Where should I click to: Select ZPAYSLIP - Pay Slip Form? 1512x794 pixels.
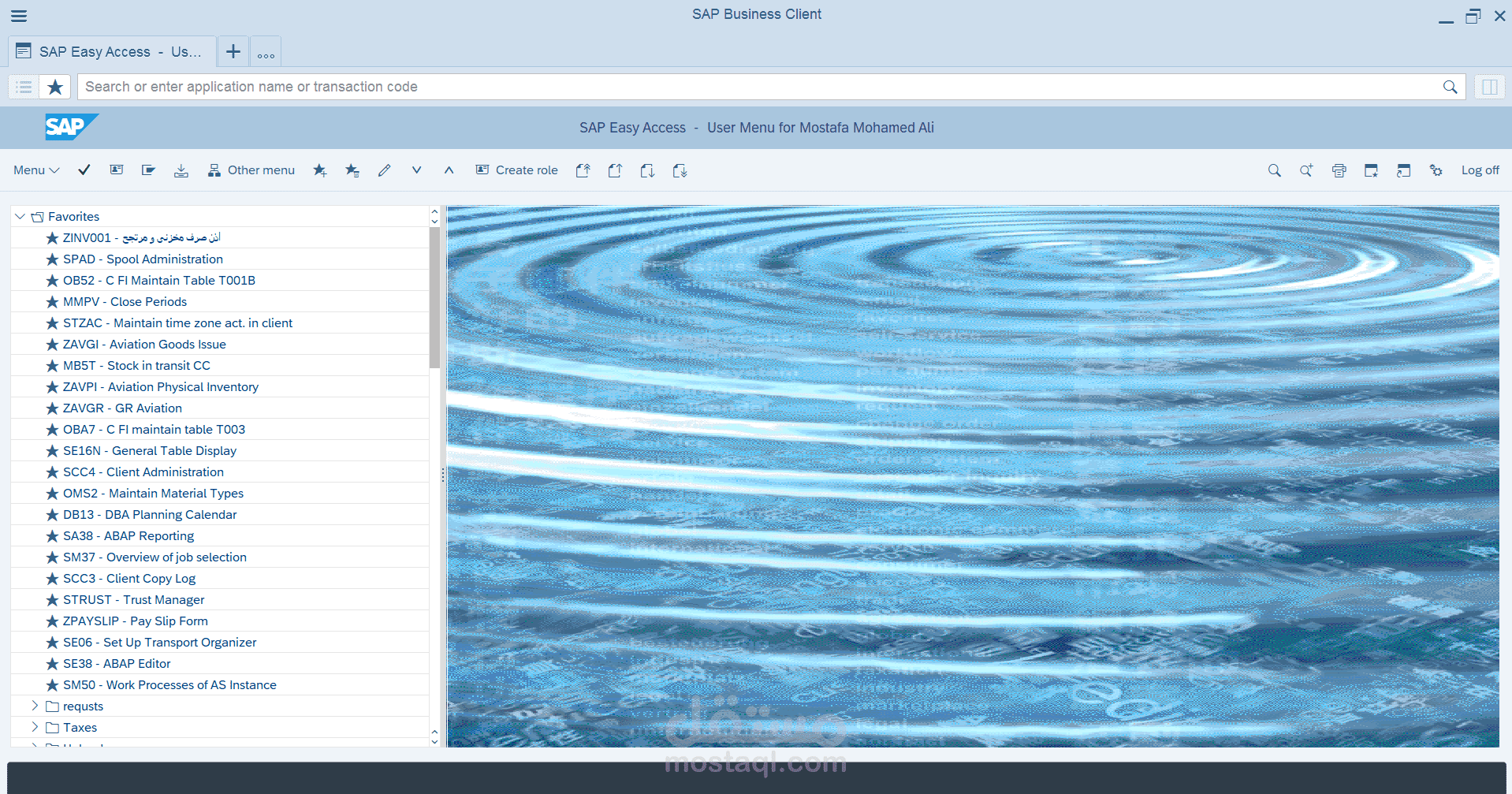point(220,621)
